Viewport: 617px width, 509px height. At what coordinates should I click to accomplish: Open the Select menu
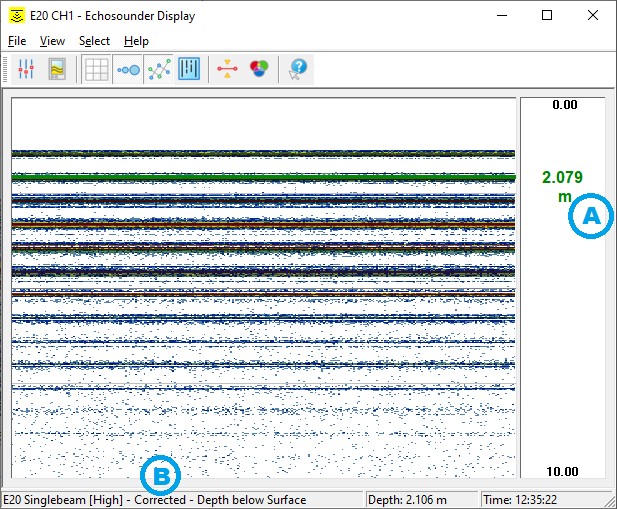tap(94, 41)
